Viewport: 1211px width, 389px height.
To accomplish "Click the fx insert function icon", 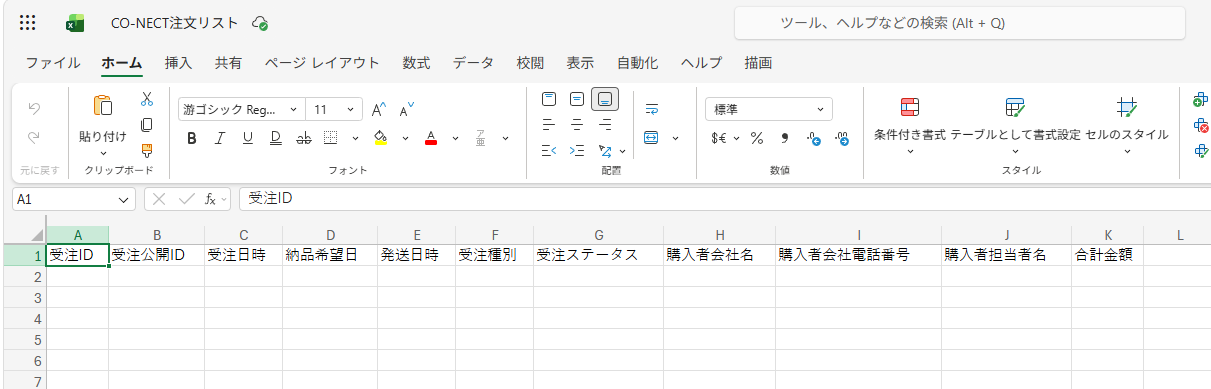I will click(211, 199).
